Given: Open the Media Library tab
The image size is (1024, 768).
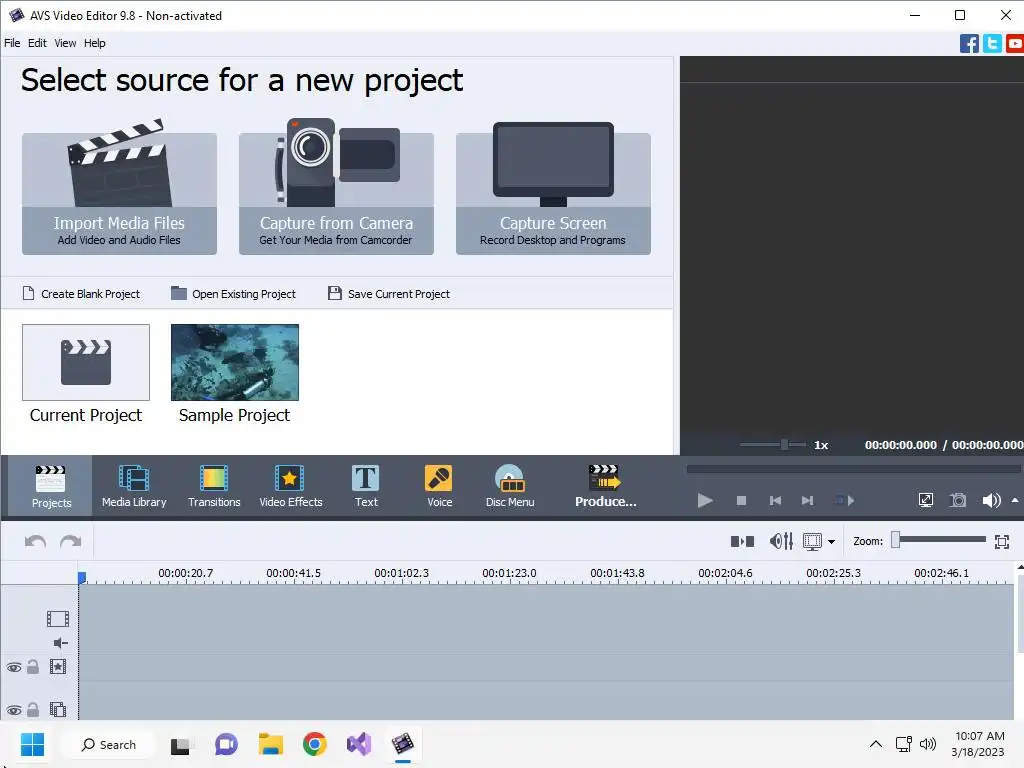Looking at the screenshot, I should click(x=134, y=486).
